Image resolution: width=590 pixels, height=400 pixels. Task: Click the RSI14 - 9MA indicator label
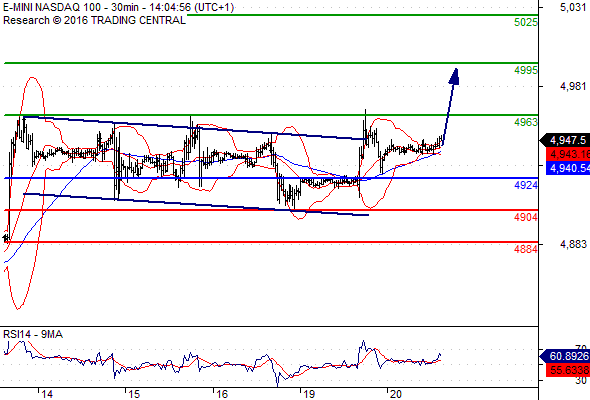click(x=33, y=335)
